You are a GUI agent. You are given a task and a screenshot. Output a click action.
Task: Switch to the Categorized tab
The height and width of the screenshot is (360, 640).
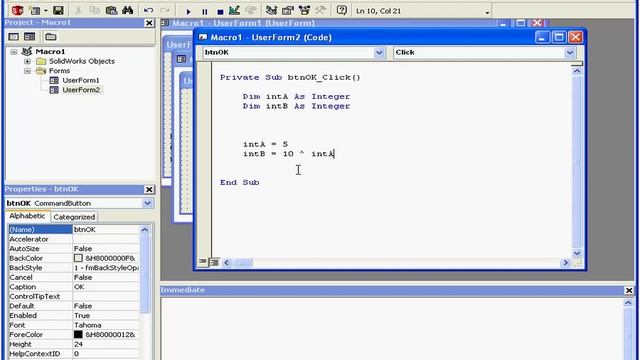[x=74, y=217]
